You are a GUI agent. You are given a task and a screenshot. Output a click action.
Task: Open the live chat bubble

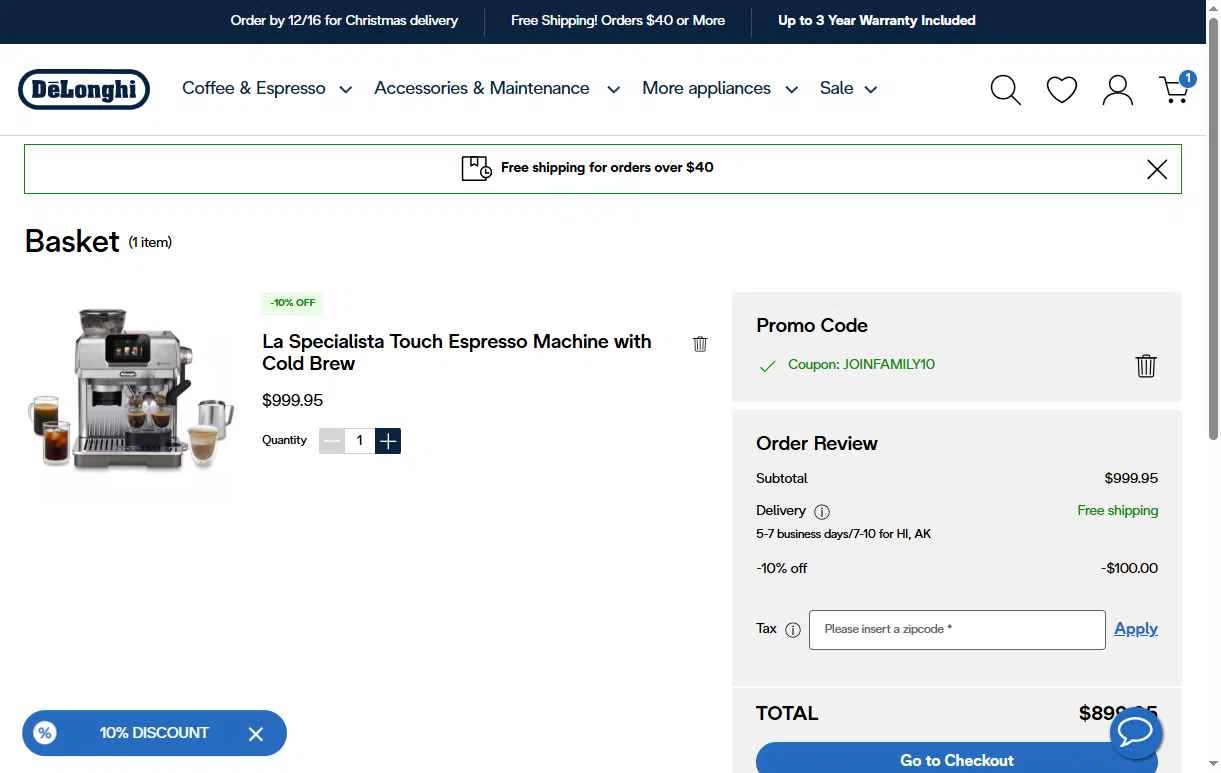(1136, 732)
